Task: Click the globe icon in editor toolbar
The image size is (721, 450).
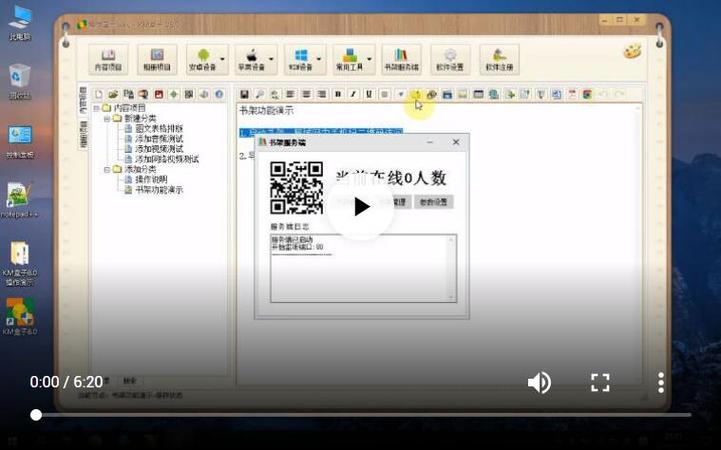Action: click(494, 94)
